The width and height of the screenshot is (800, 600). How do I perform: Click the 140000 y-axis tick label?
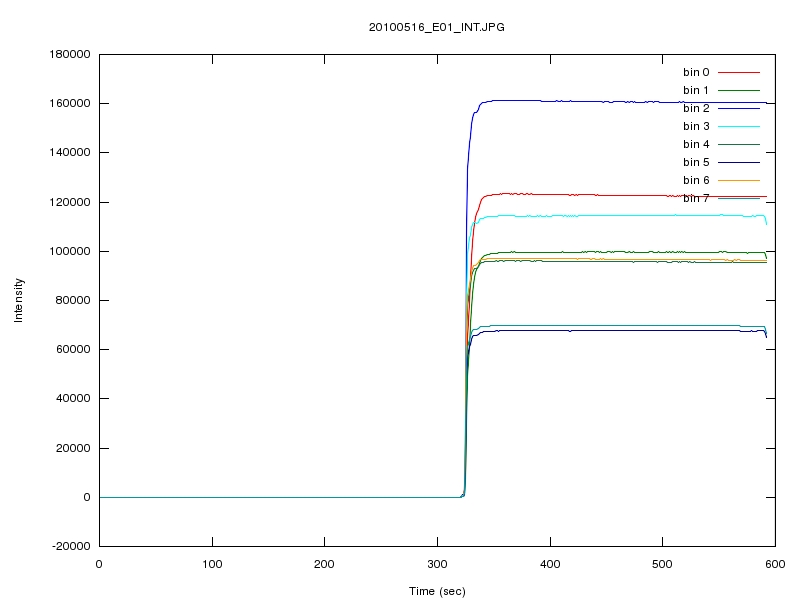point(70,152)
